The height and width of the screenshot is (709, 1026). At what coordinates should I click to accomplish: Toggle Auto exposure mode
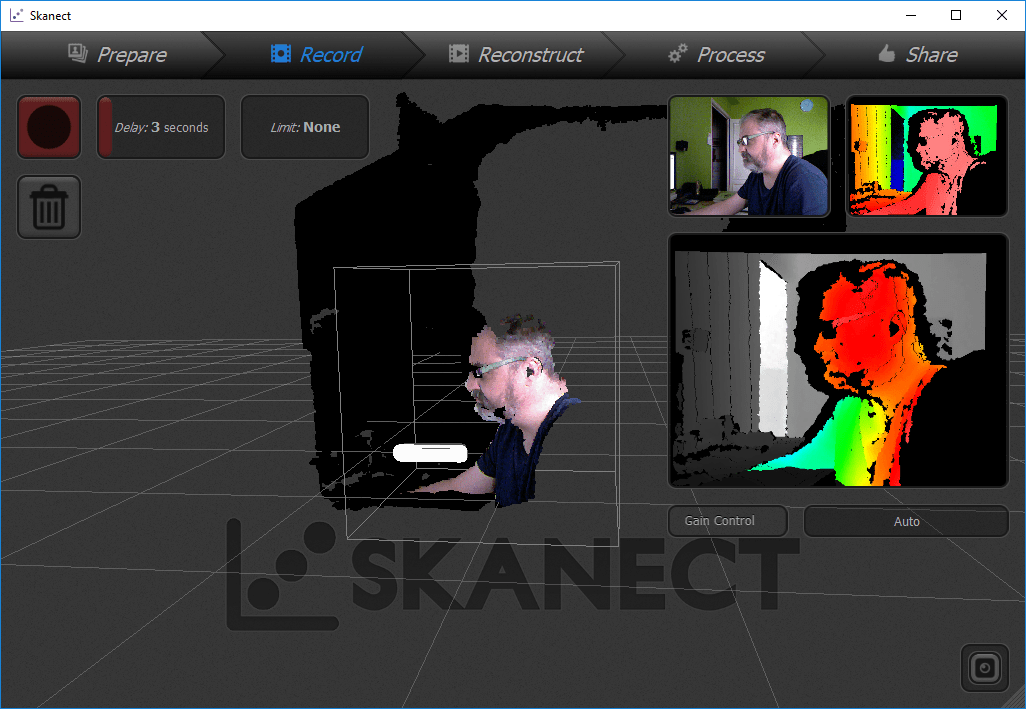tap(905, 521)
